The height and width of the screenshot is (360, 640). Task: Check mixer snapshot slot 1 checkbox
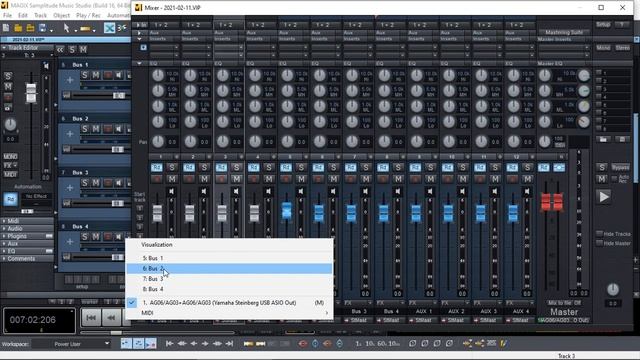pyautogui.click(x=599, y=73)
